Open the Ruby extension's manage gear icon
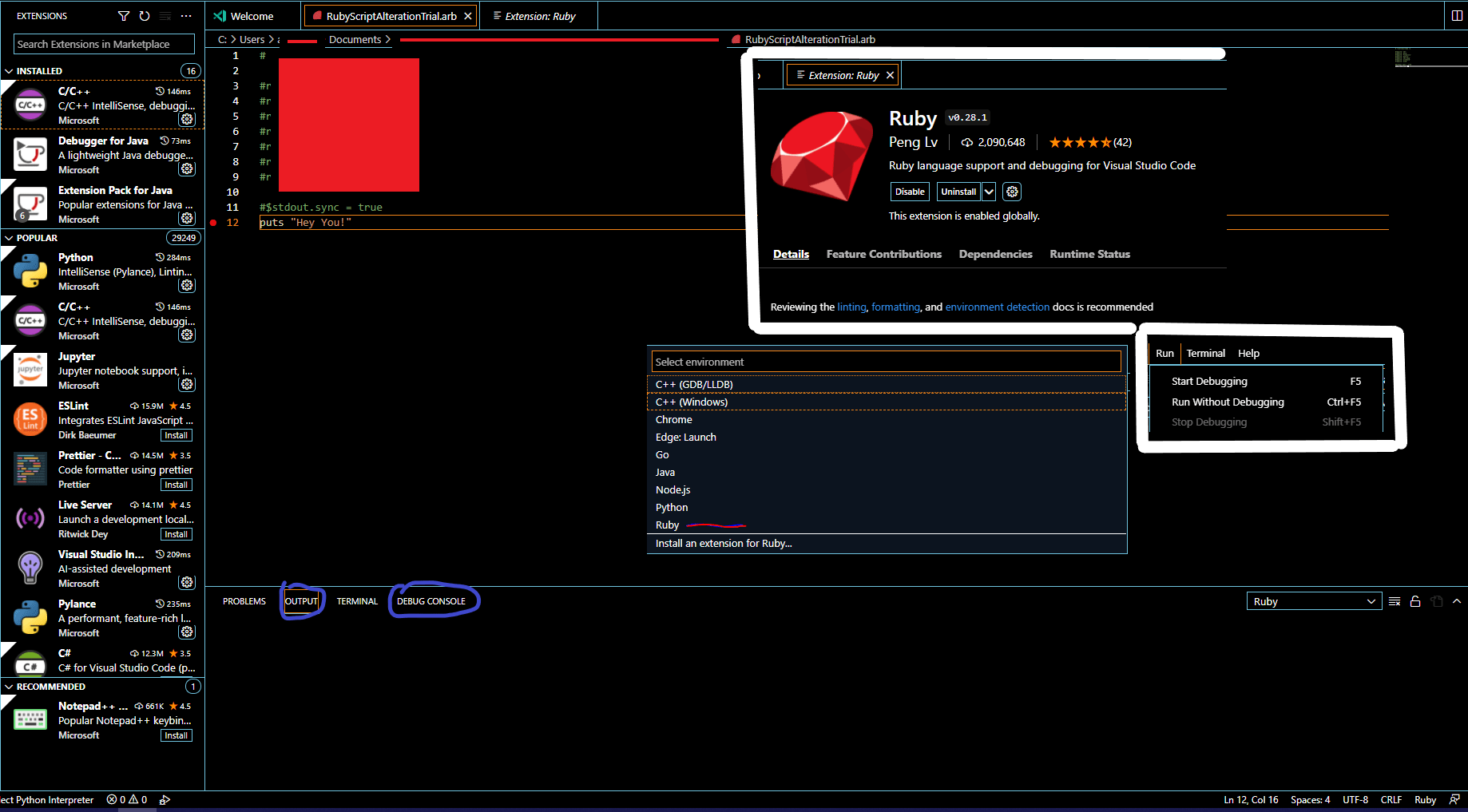This screenshot has width=1468, height=812. 1012,191
